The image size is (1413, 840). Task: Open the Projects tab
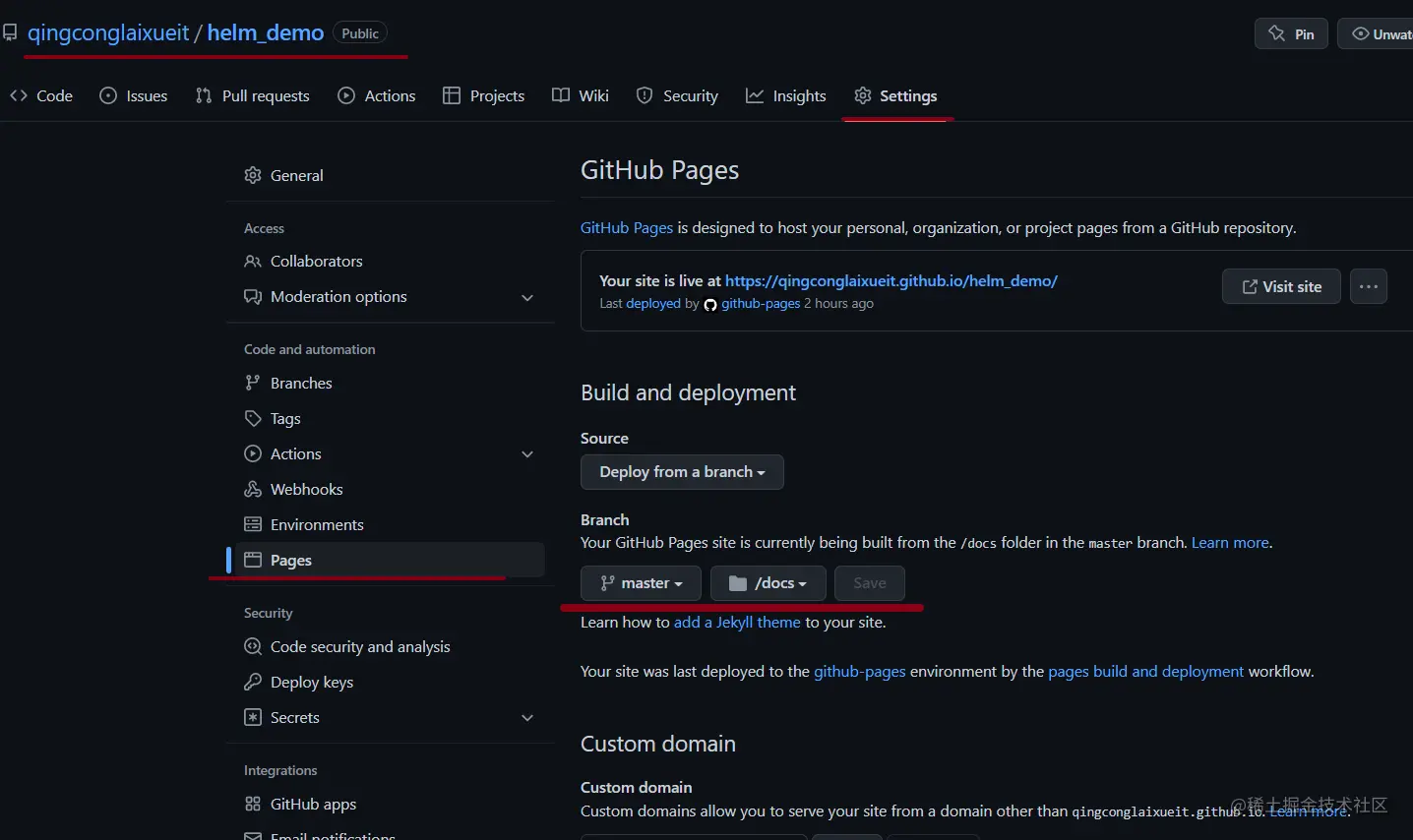(x=484, y=95)
